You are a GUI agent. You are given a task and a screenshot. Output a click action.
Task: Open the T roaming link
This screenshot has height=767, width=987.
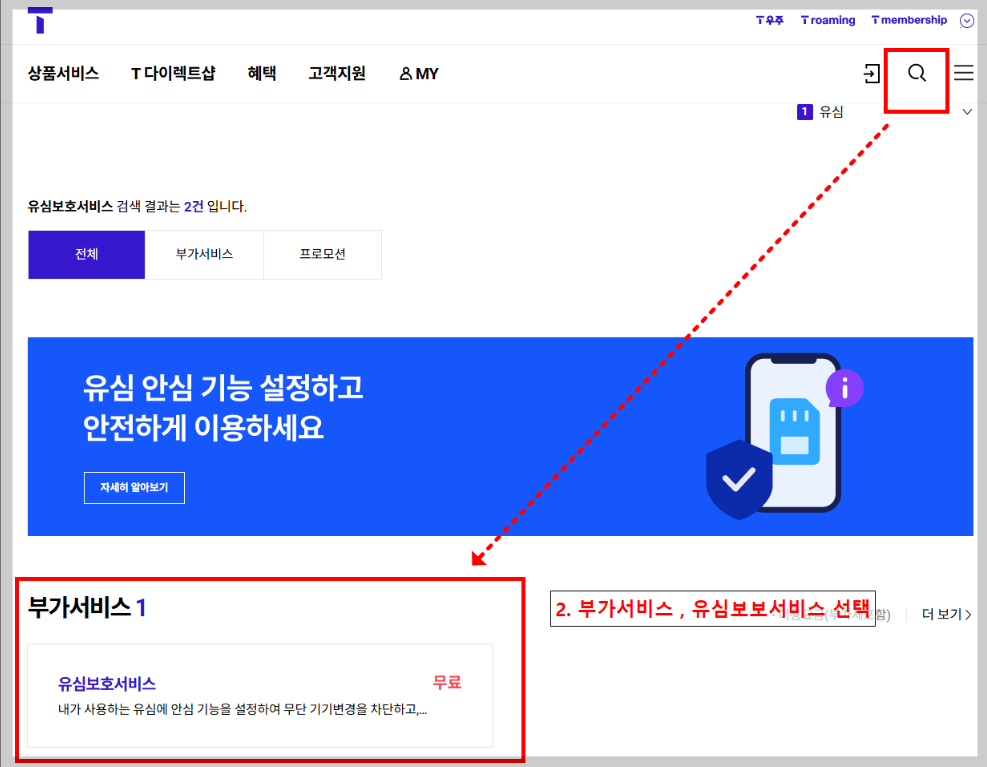(828, 20)
